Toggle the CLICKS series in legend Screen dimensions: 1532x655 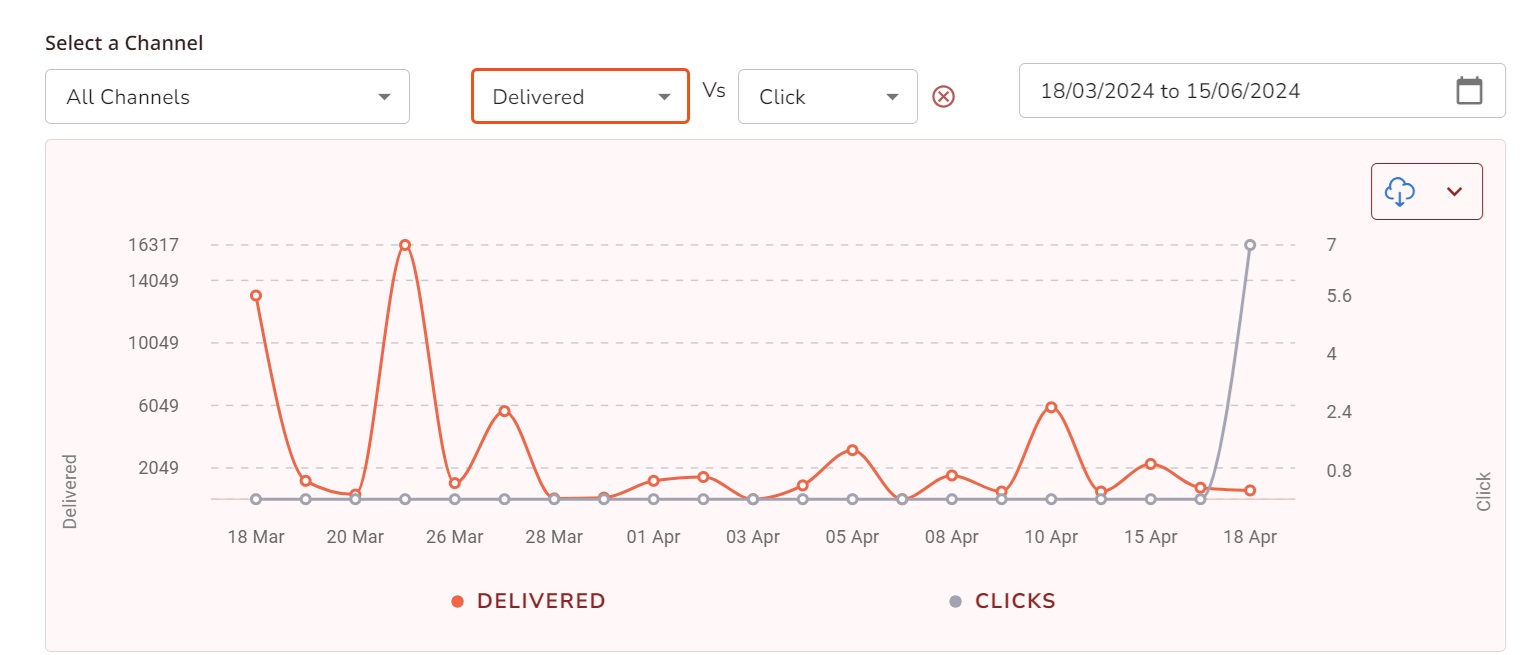click(x=1015, y=601)
